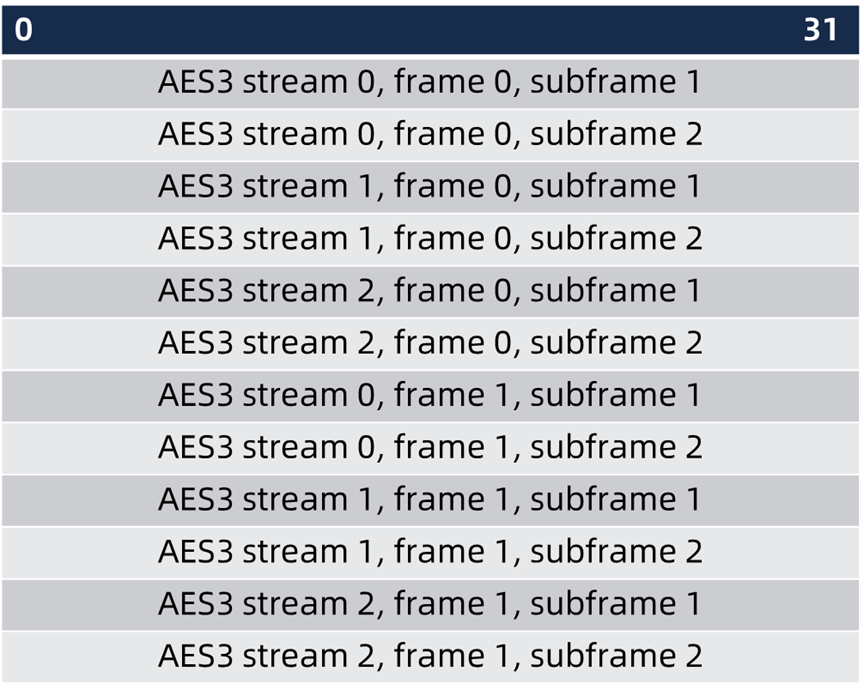Screen dimensions: 864x696
Task: Click the '0' bit label in the header
Action: [x=23, y=30]
